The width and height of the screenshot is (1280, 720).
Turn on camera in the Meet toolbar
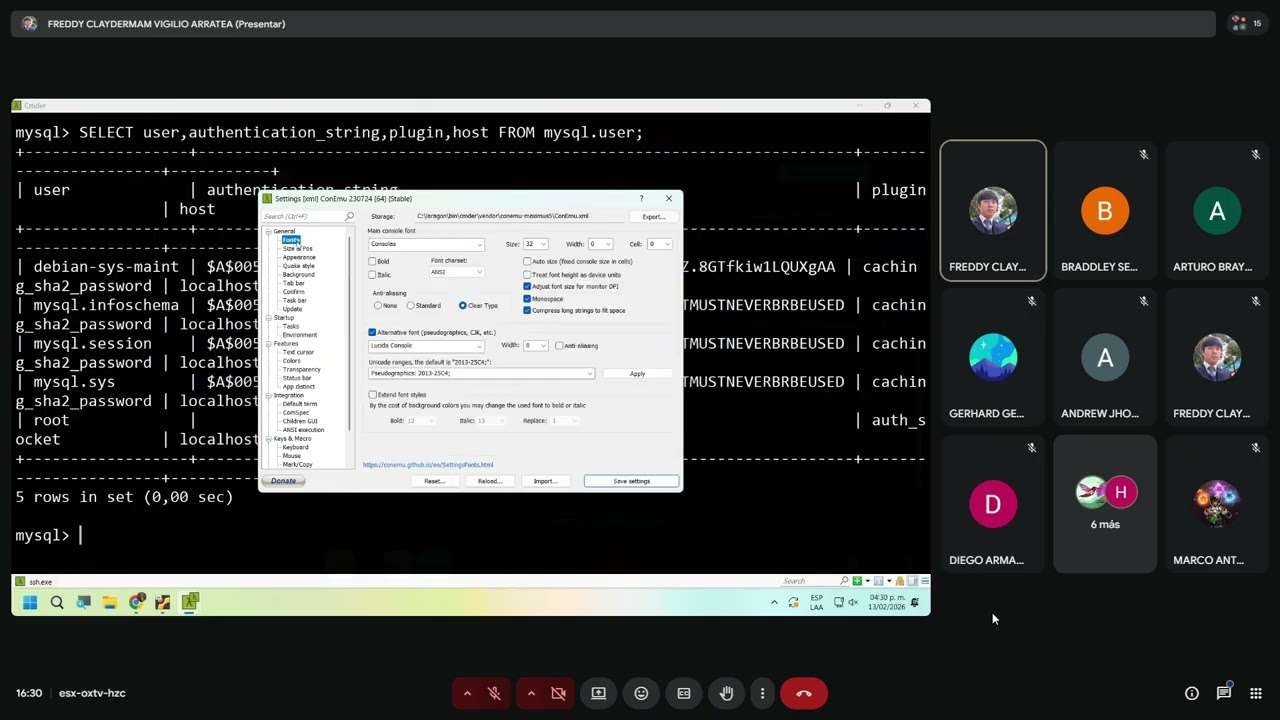pos(558,693)
